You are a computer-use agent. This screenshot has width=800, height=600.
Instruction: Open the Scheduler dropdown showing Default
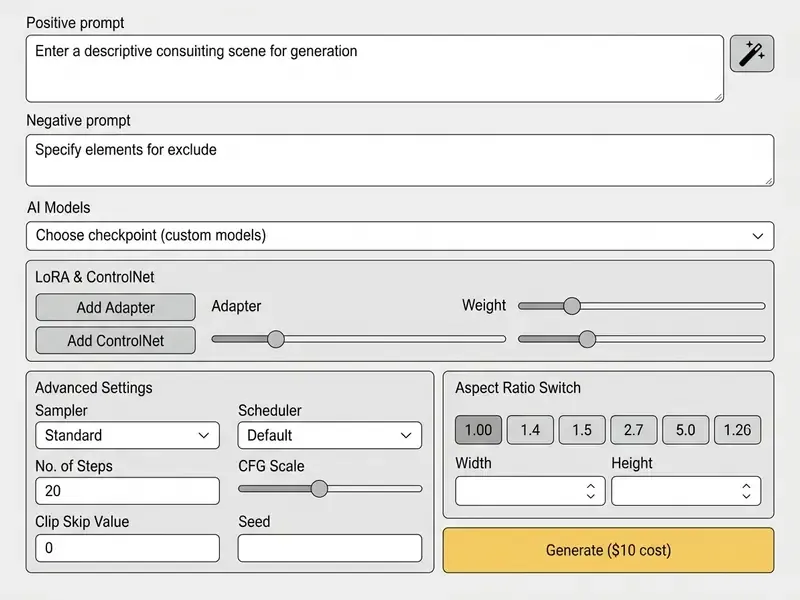click(x=330, y=435)
